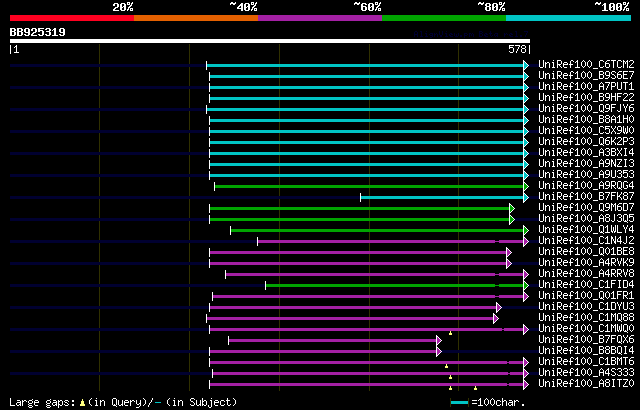Select the UniRef100_Q9FJY6 hit label
The height and width of the screenshot is (410, 640).
[586, 109]
